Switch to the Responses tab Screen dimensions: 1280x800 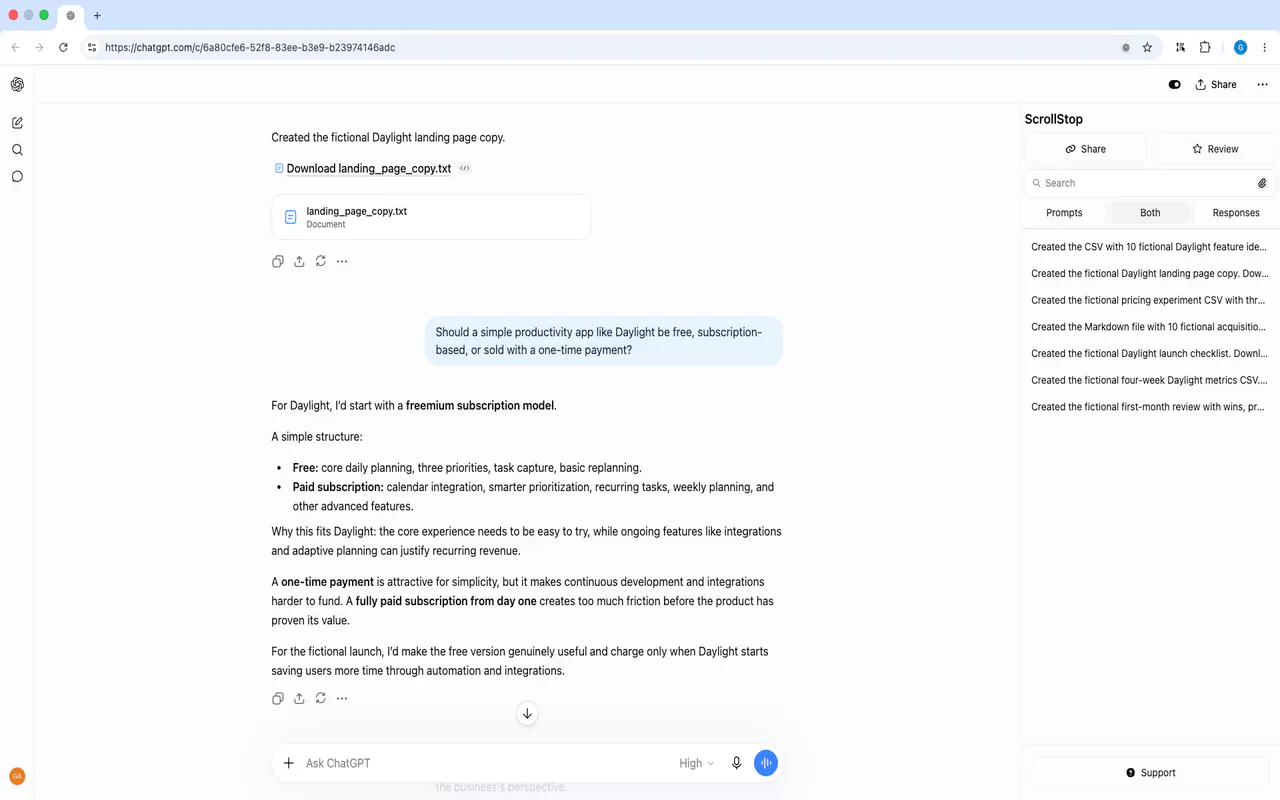click(x=1236, y=213)
